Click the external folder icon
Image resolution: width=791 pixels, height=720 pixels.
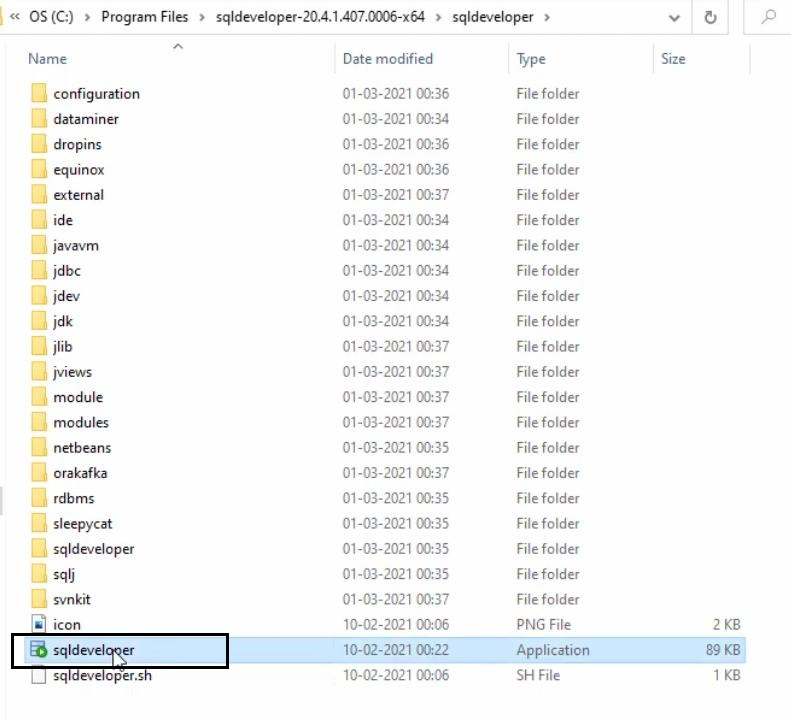(39, 194)
